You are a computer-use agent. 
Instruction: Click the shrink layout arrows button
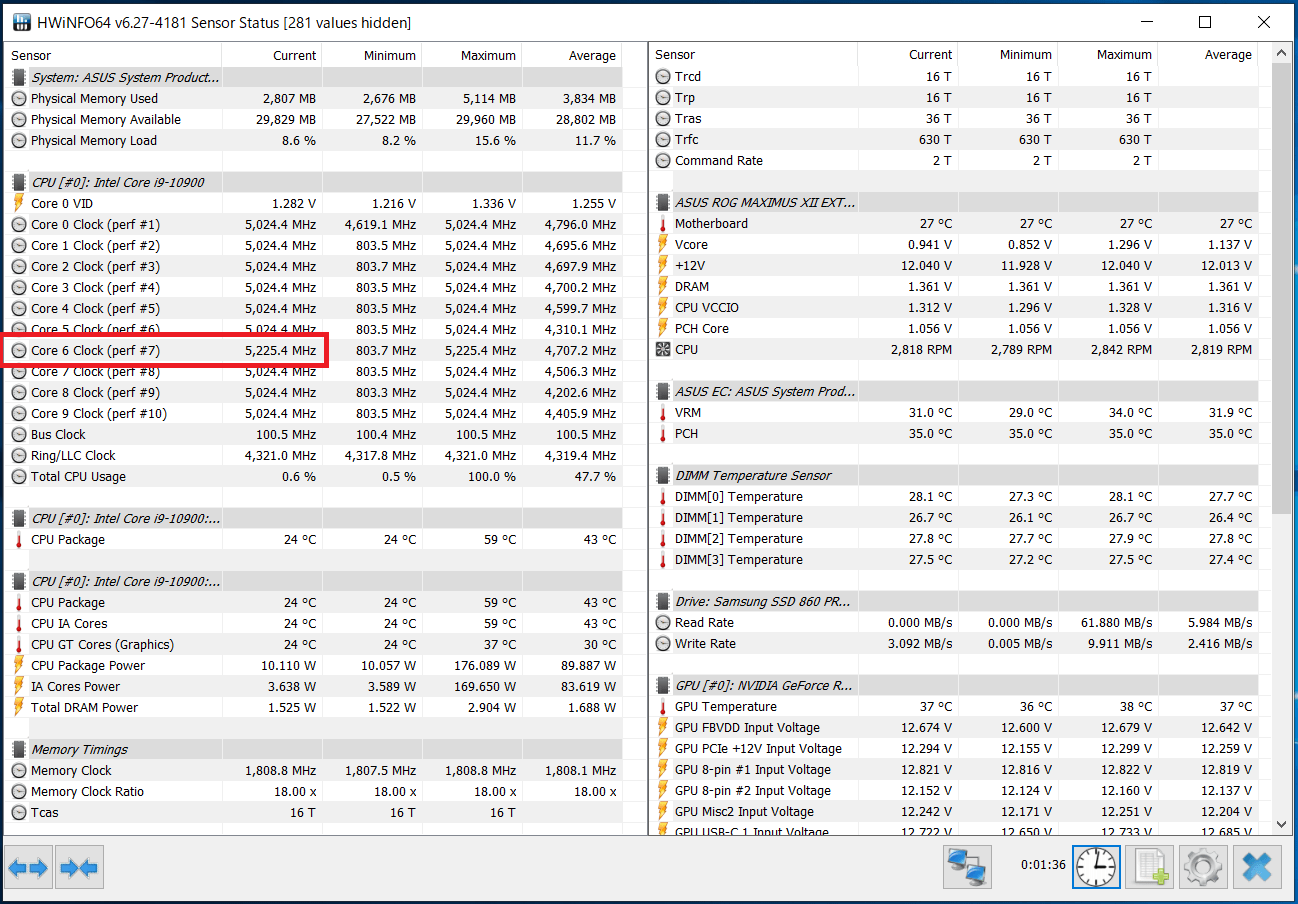[79, 867]
